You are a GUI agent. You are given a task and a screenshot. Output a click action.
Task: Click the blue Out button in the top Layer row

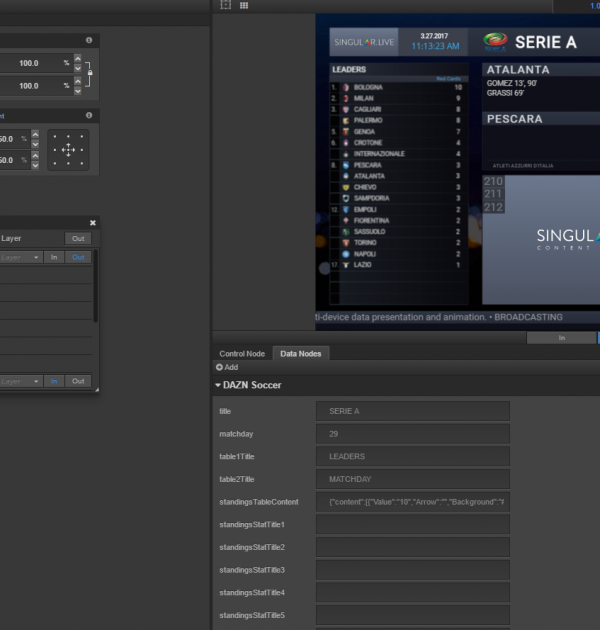pyautogui.click(x=78, y=257)
